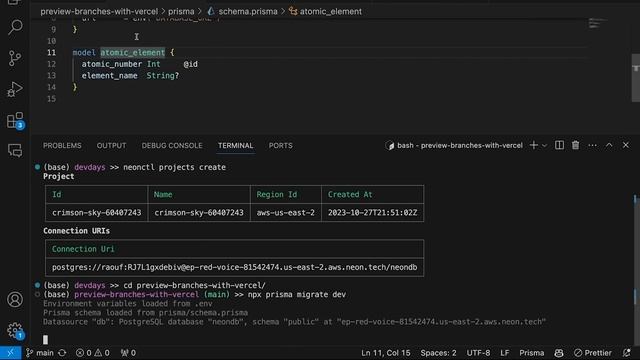Open terminal panel more actions menu
The width and height of the screenshot is (640, 360).
[592, 145]
